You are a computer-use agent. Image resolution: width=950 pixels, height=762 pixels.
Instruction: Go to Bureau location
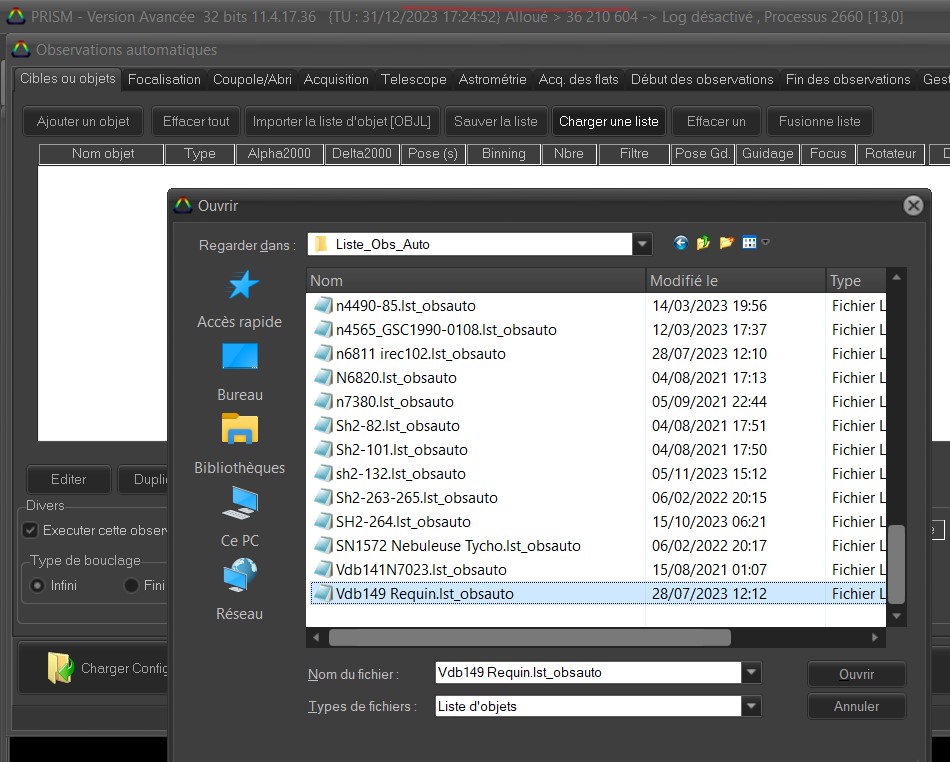point(239,372)
